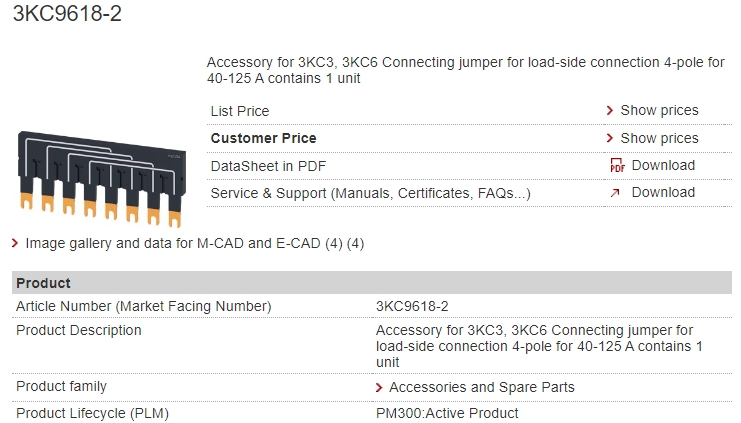Image resolution: width=741 pixels, height=423 pixels.
Task: Click the red chevron before Accessories and Spare Parts
Action: pos(379,388)
